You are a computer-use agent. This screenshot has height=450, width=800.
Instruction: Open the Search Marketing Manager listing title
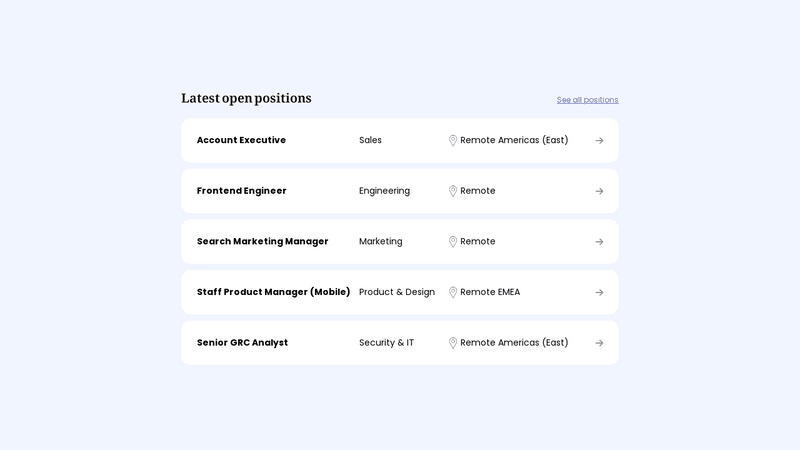[x=262, y=241]
